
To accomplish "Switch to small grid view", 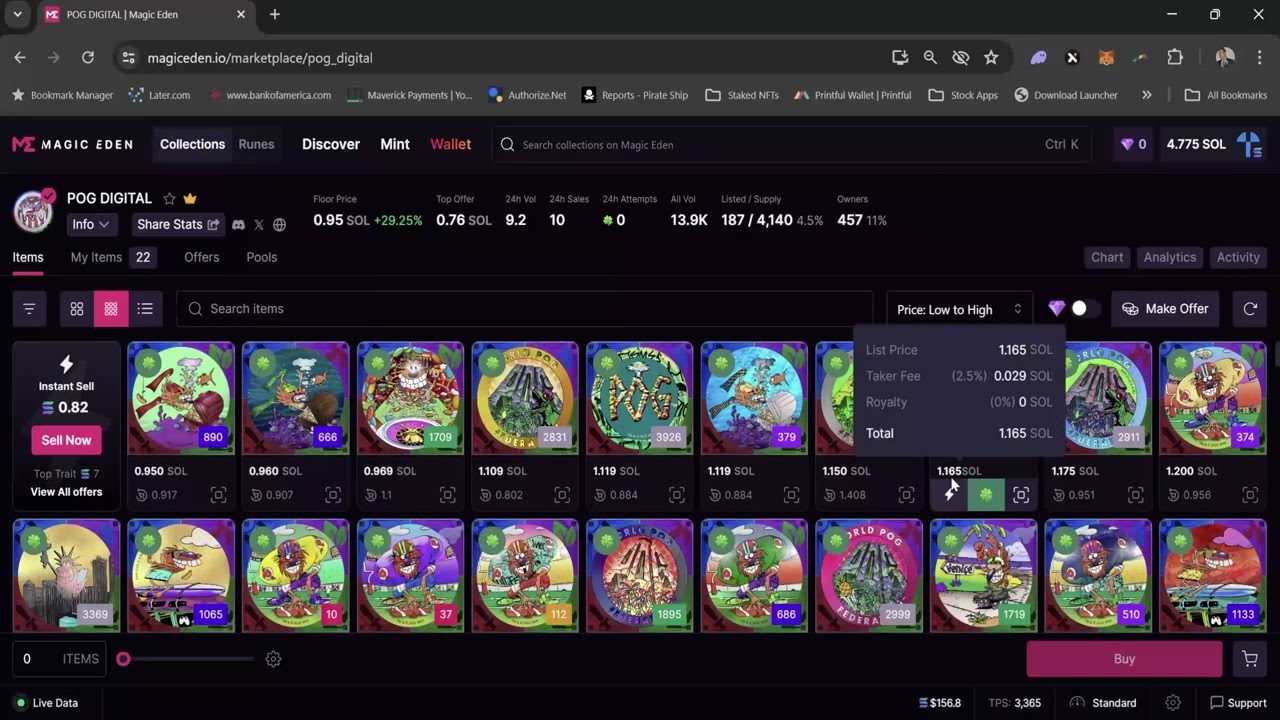I will [x=111, y=309].
